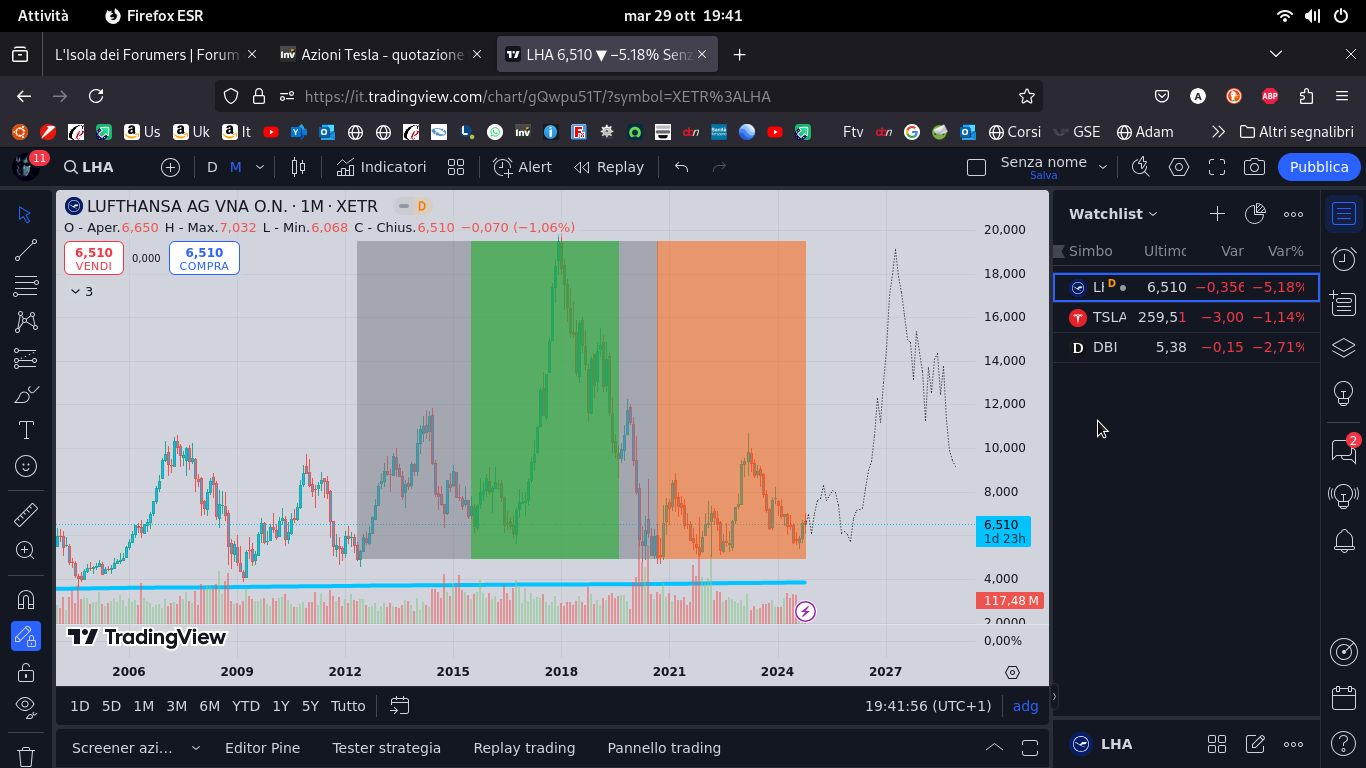The width and height of the screenshot is (1366, 768).
Task: Open the interval dropdown arrow
Action: click(260, 167)
